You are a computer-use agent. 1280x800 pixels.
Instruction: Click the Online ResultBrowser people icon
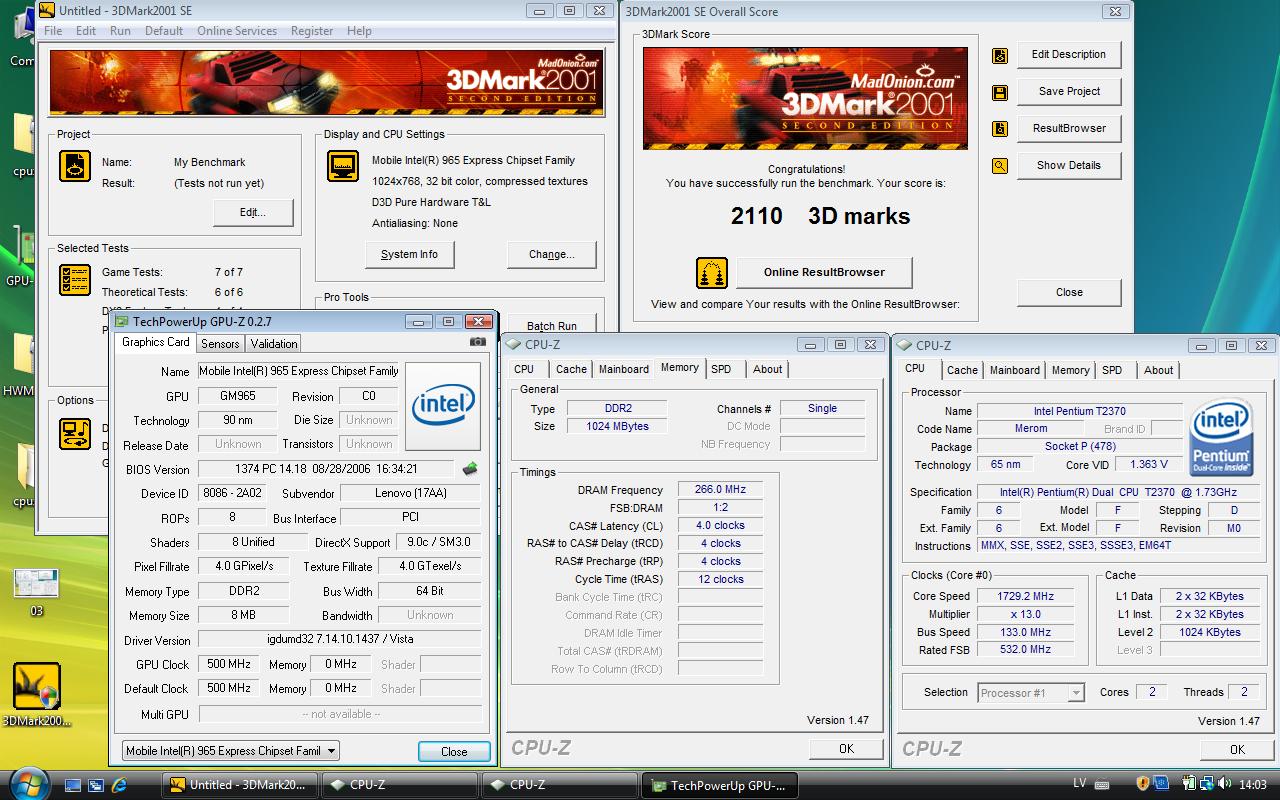pos(712,273)
